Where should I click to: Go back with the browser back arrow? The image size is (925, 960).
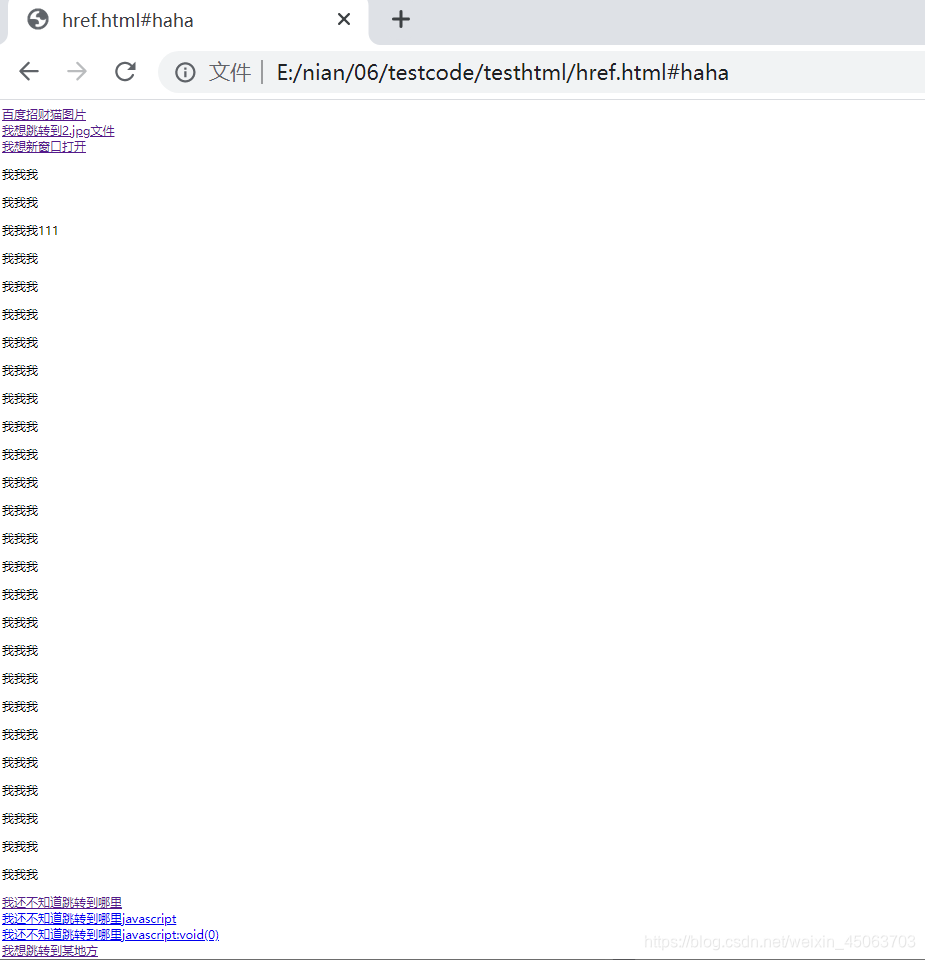pyautogui.click(x=29, y=72)
